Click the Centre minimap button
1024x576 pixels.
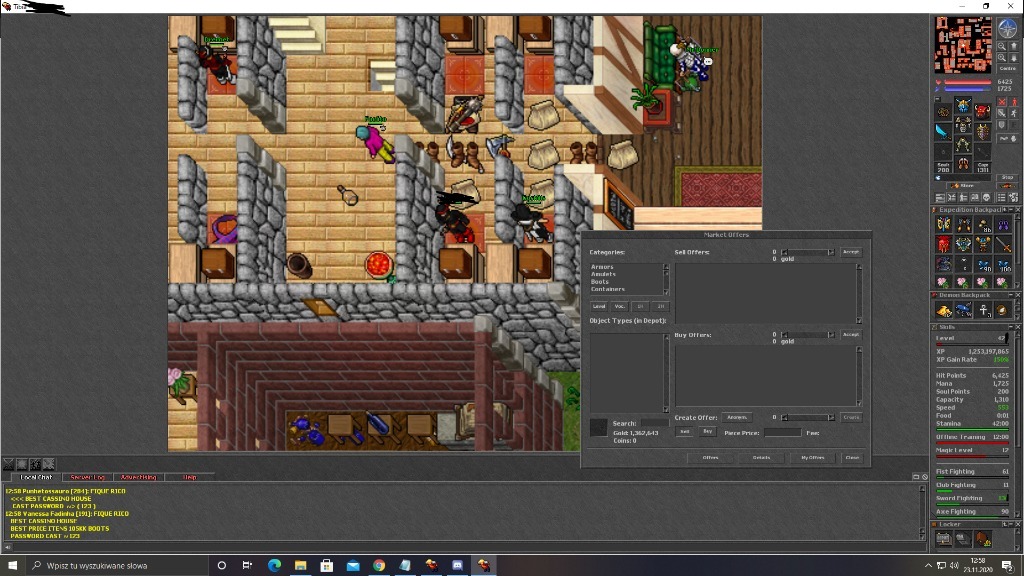pyautogui.click(x=1008, y=69)
